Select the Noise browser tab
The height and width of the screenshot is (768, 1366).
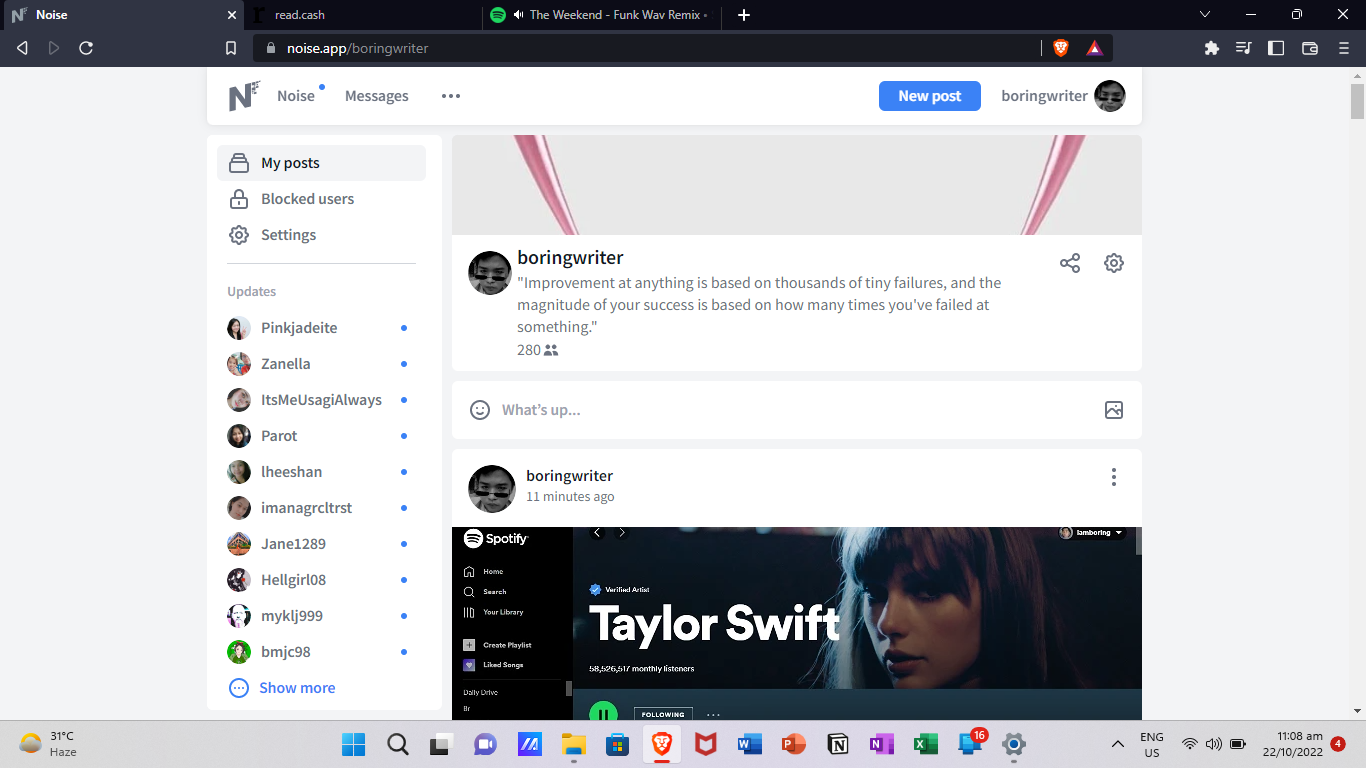pyautogui.click(x=122, y=15)
